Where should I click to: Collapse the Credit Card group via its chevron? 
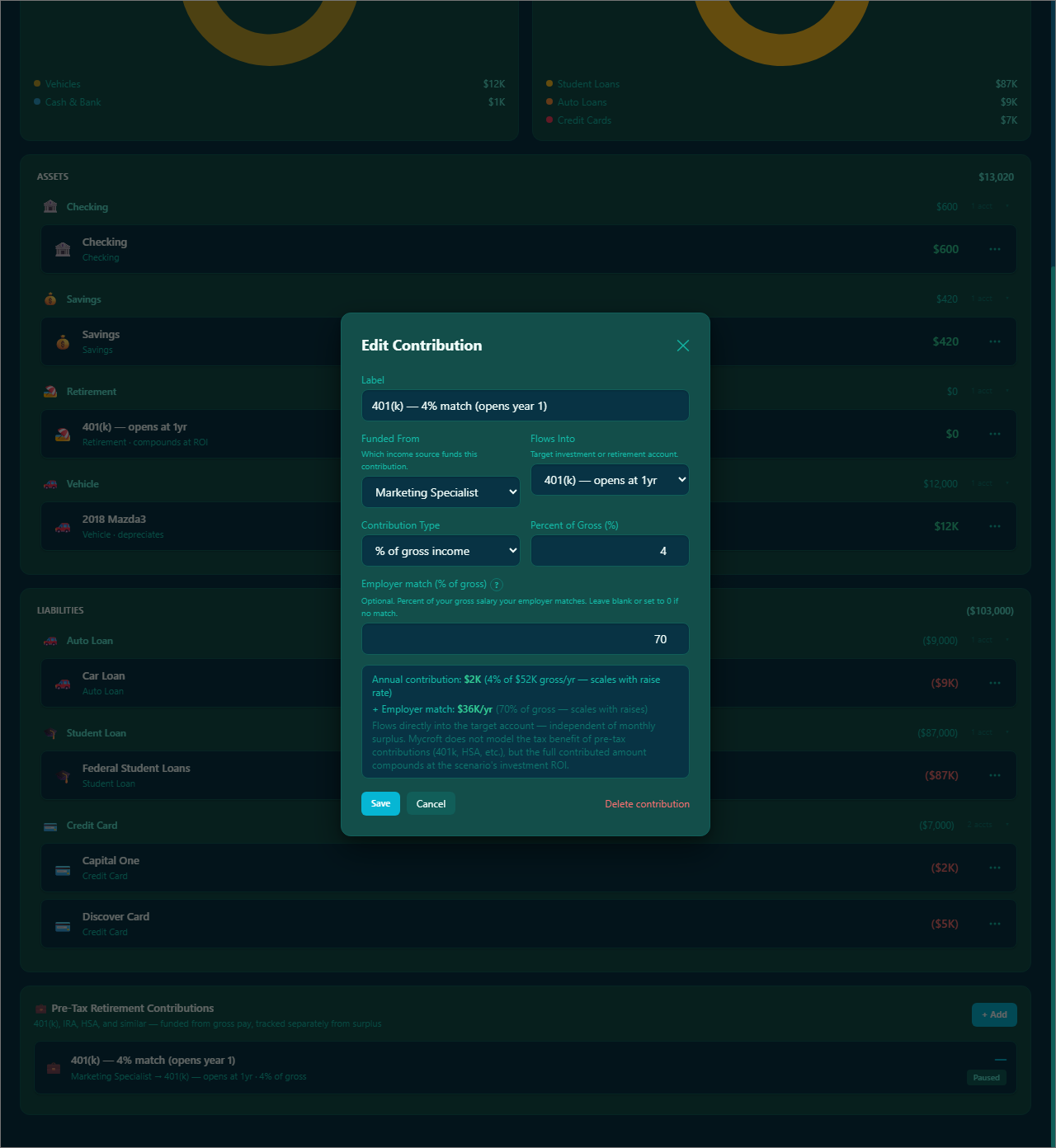(1007, 825)
